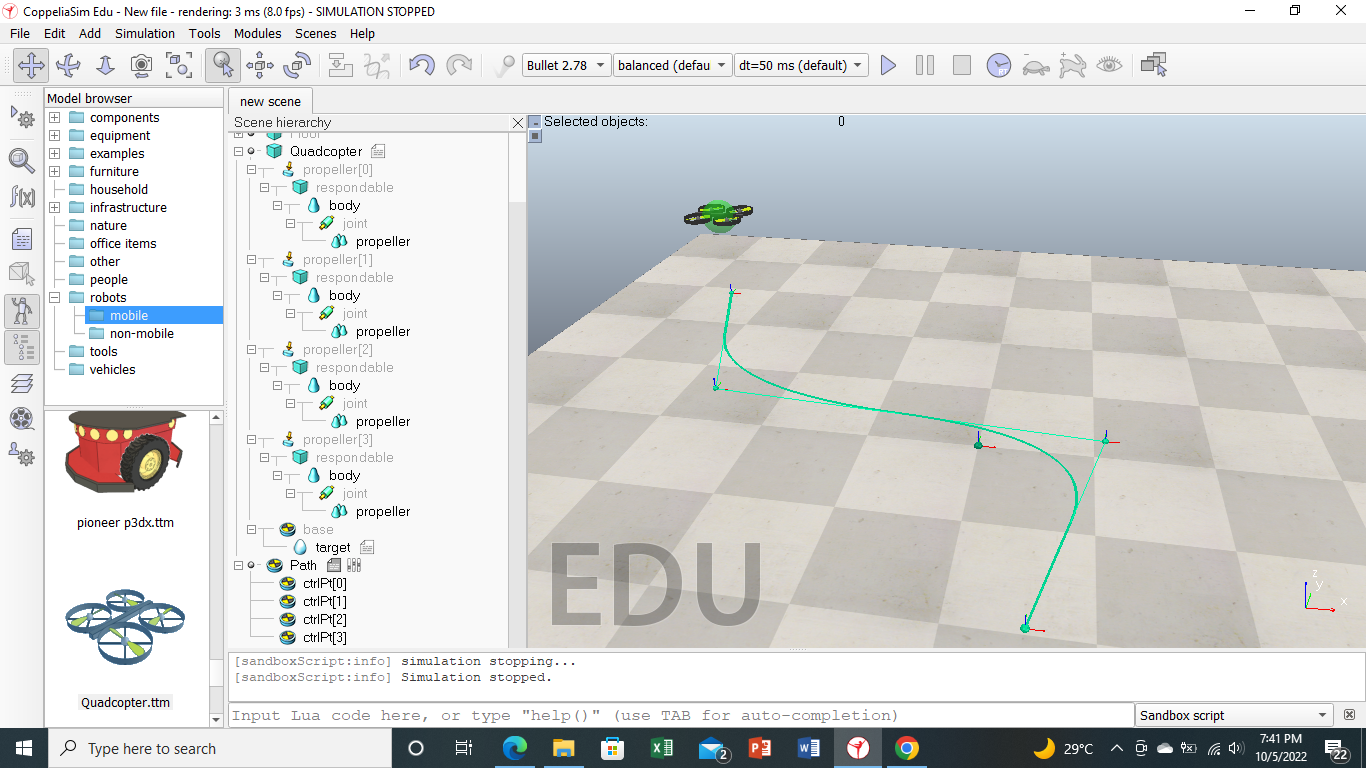Select the camera pan tool
The height and width of the screenshot is (768, 1366).
[31, 66]
